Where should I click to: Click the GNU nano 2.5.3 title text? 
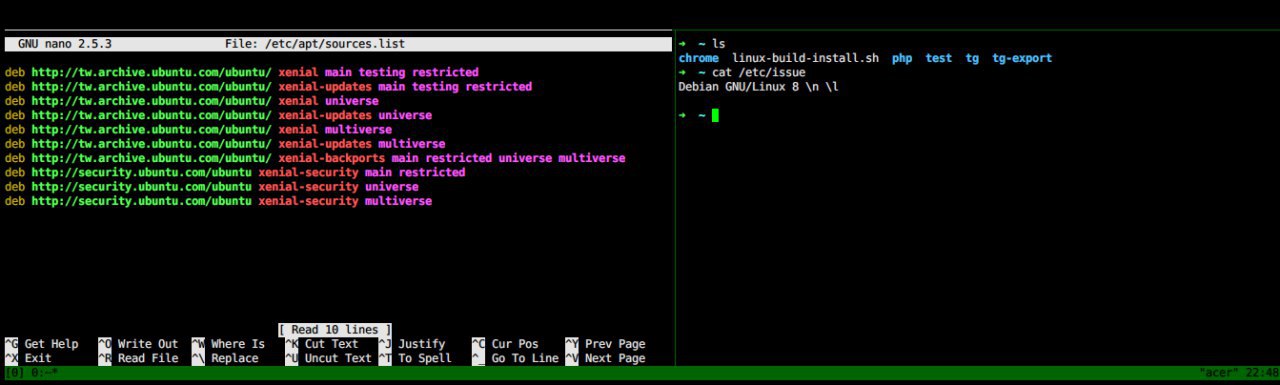pos(65,44)
